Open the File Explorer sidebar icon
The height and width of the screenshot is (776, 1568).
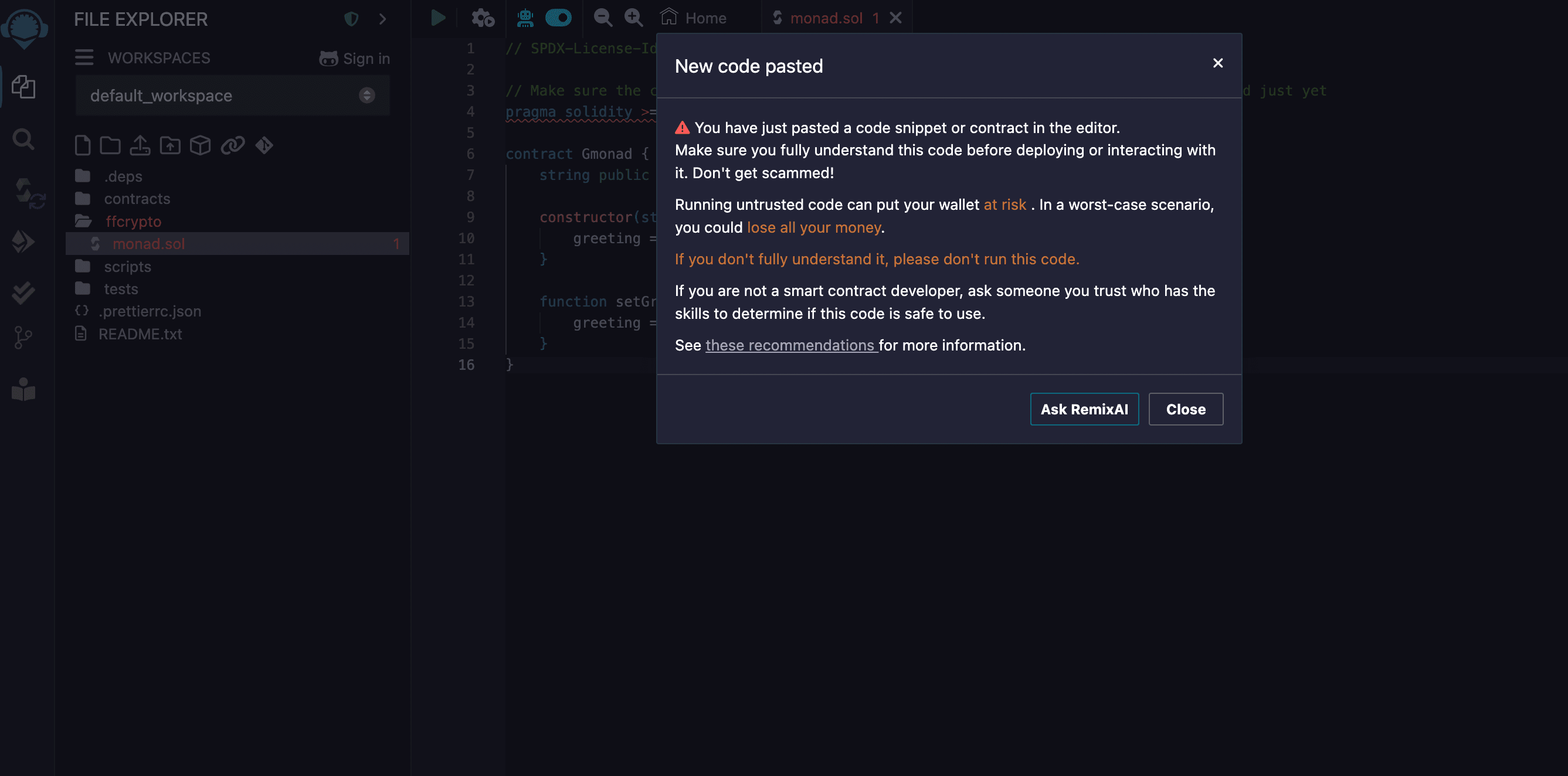click(x=23, y=86)
